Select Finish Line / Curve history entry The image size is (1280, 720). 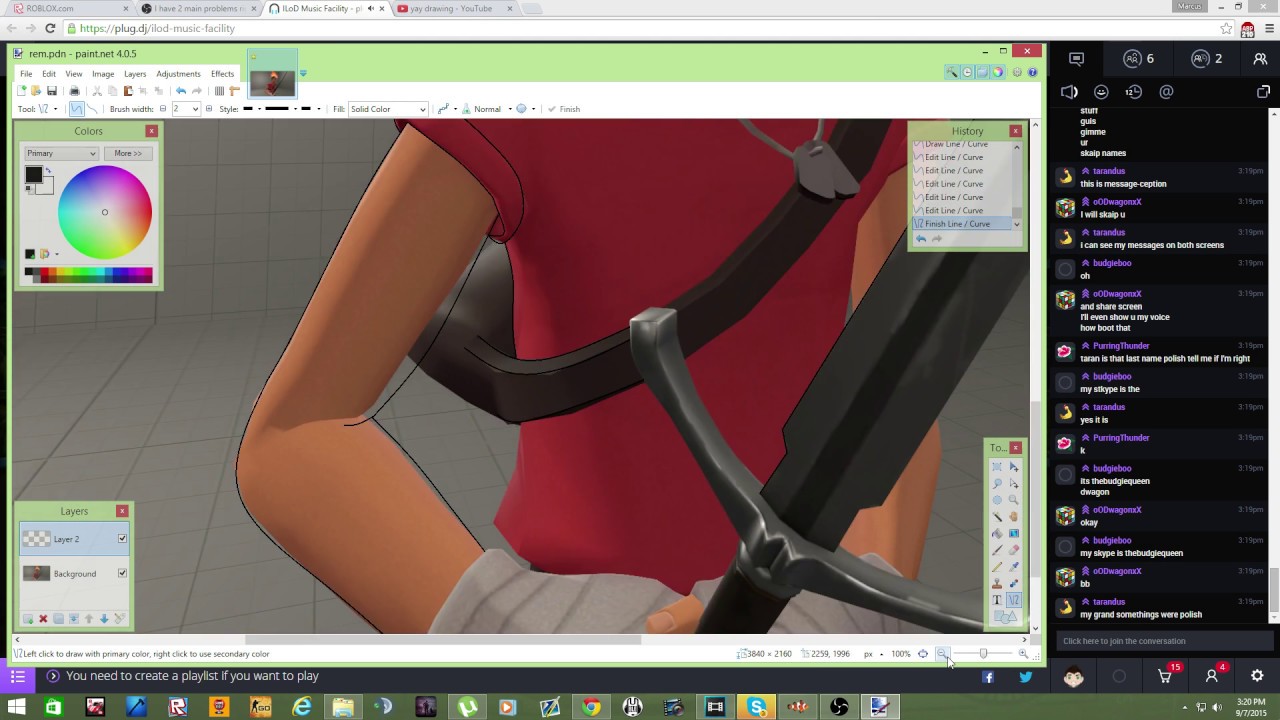point(963,224)
